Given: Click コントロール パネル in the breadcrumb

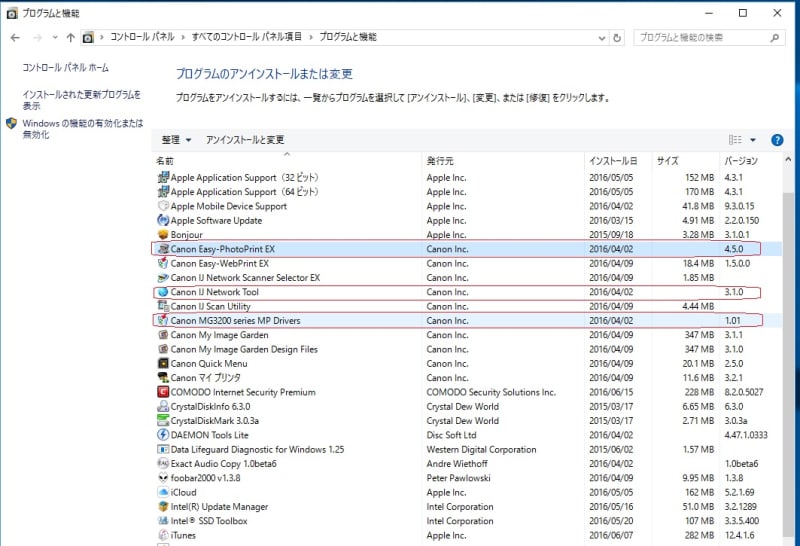Looking at the screenshot, I should [142, 37].
